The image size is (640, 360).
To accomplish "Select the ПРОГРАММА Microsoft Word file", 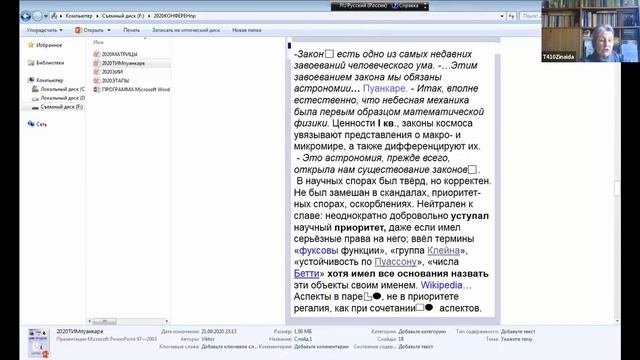I will [136, 89].
